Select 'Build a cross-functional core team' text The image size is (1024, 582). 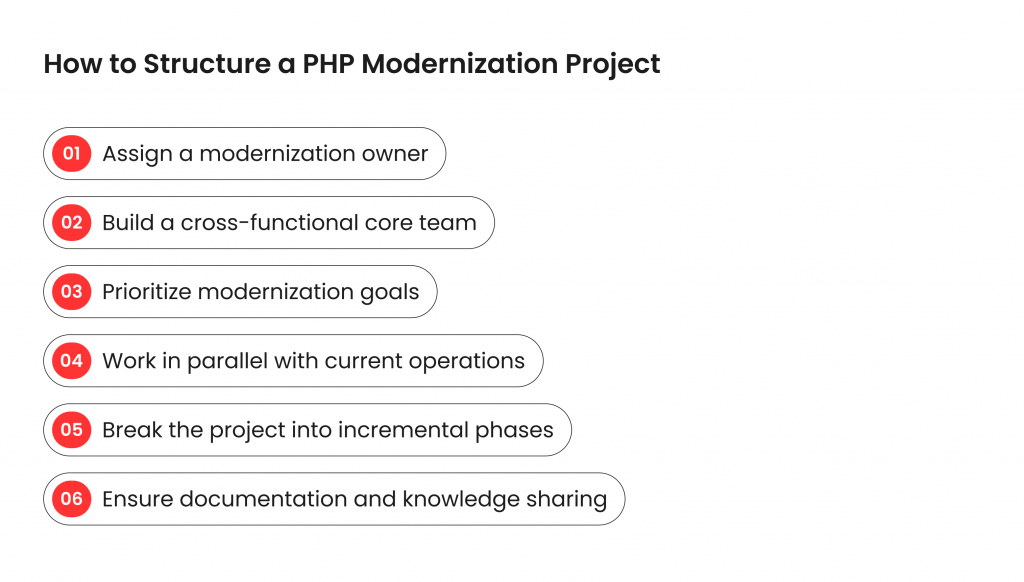[289, 223]
